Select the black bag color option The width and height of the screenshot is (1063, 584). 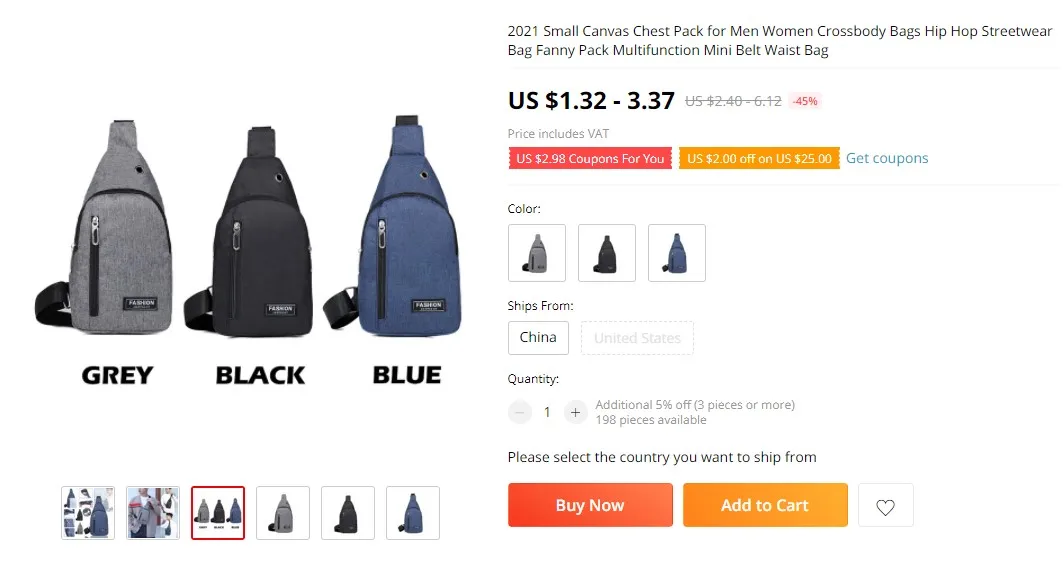tap(607, 253)
